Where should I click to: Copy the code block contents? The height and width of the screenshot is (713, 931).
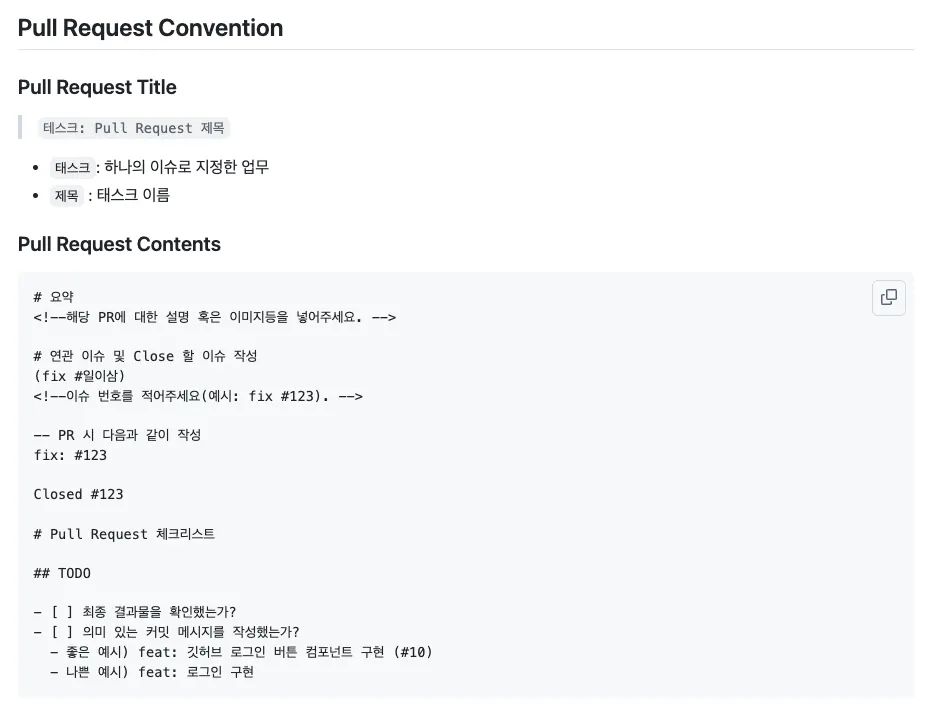tap(888, 297)
